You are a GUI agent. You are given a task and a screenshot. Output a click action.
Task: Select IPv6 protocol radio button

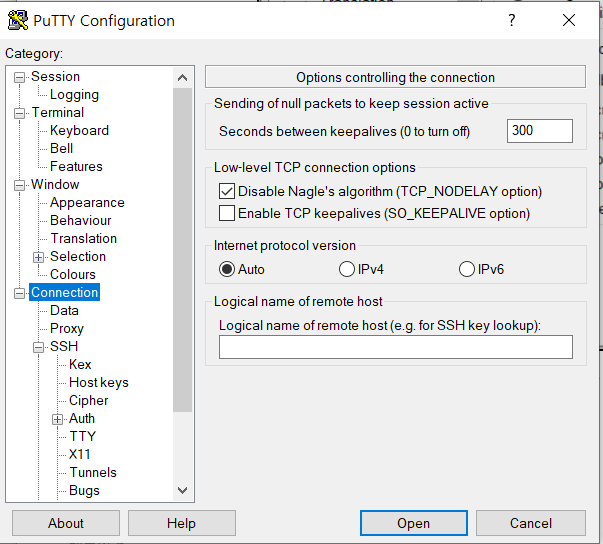(466, 269)
